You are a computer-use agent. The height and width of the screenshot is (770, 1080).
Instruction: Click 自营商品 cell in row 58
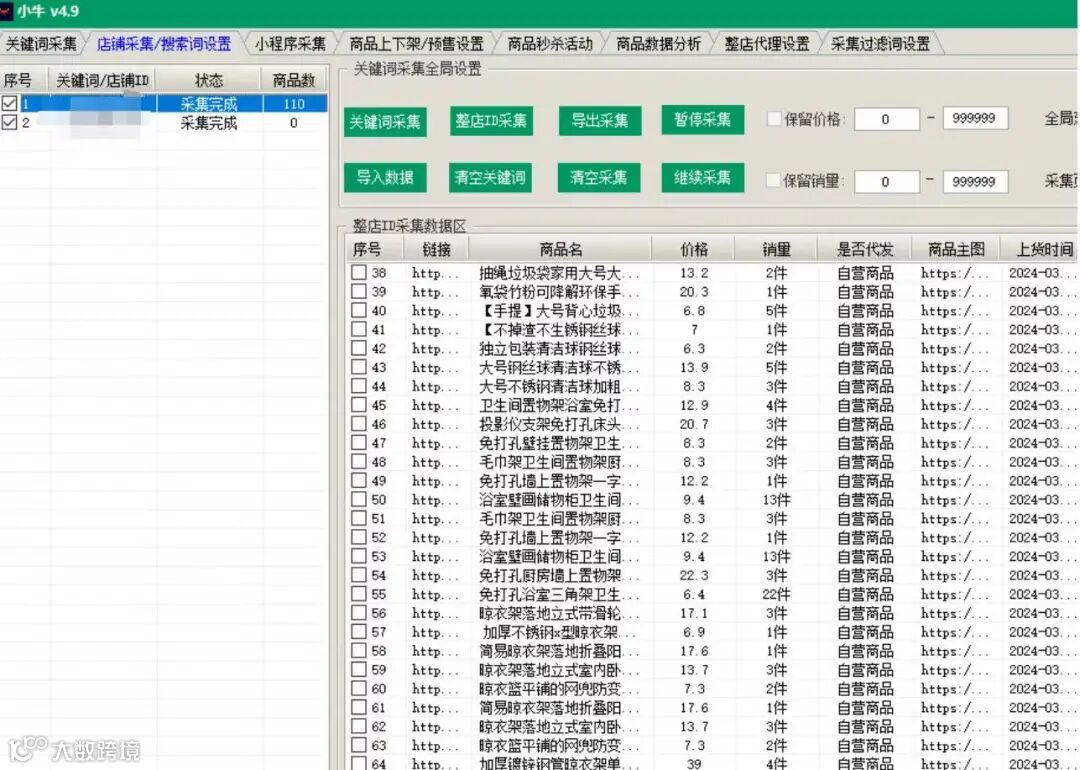pos(865,651)
